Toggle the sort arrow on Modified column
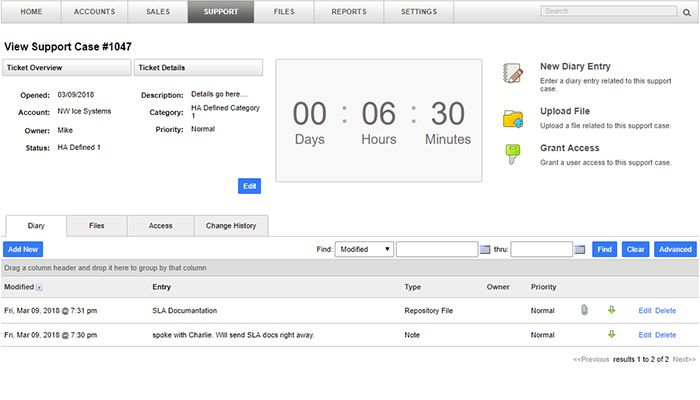Viewport: 700px width, 400px height. point(39,287)
